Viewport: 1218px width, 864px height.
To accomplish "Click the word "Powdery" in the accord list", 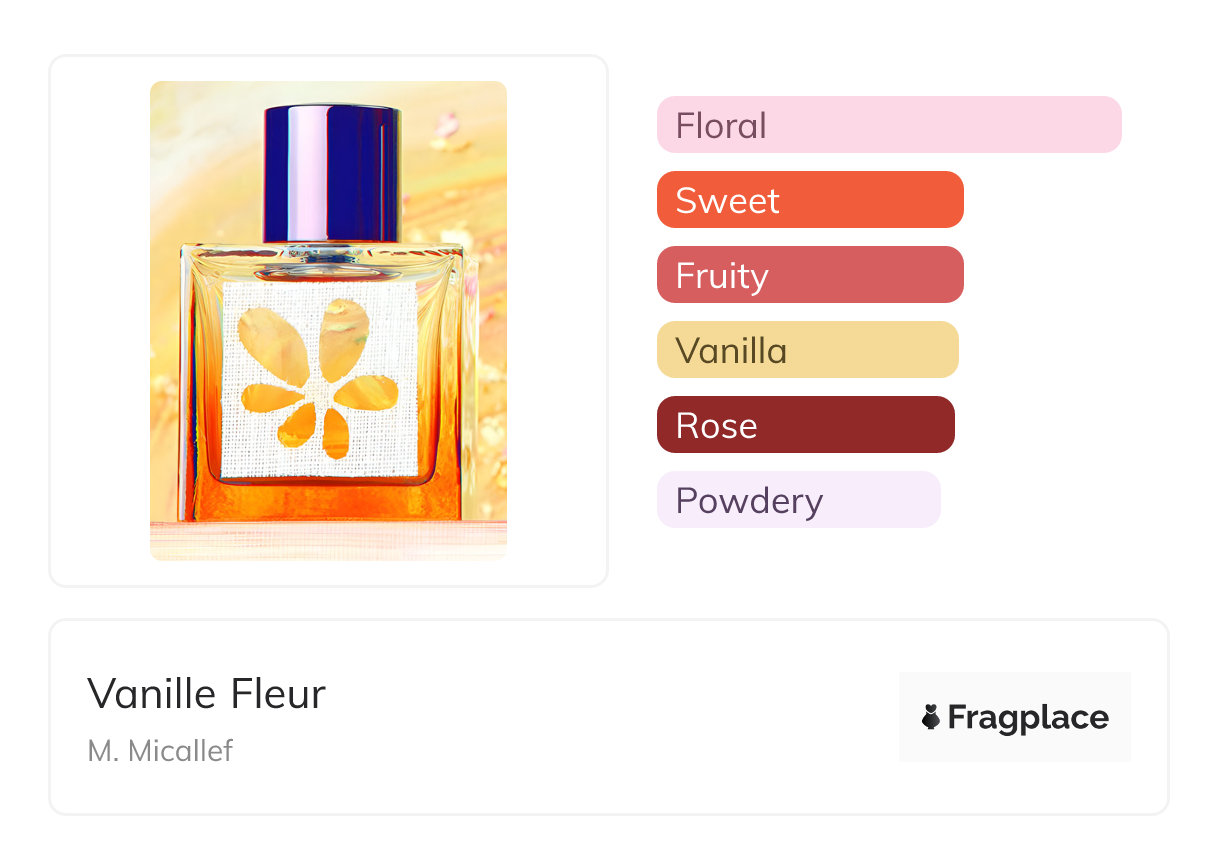I will 749,500.
